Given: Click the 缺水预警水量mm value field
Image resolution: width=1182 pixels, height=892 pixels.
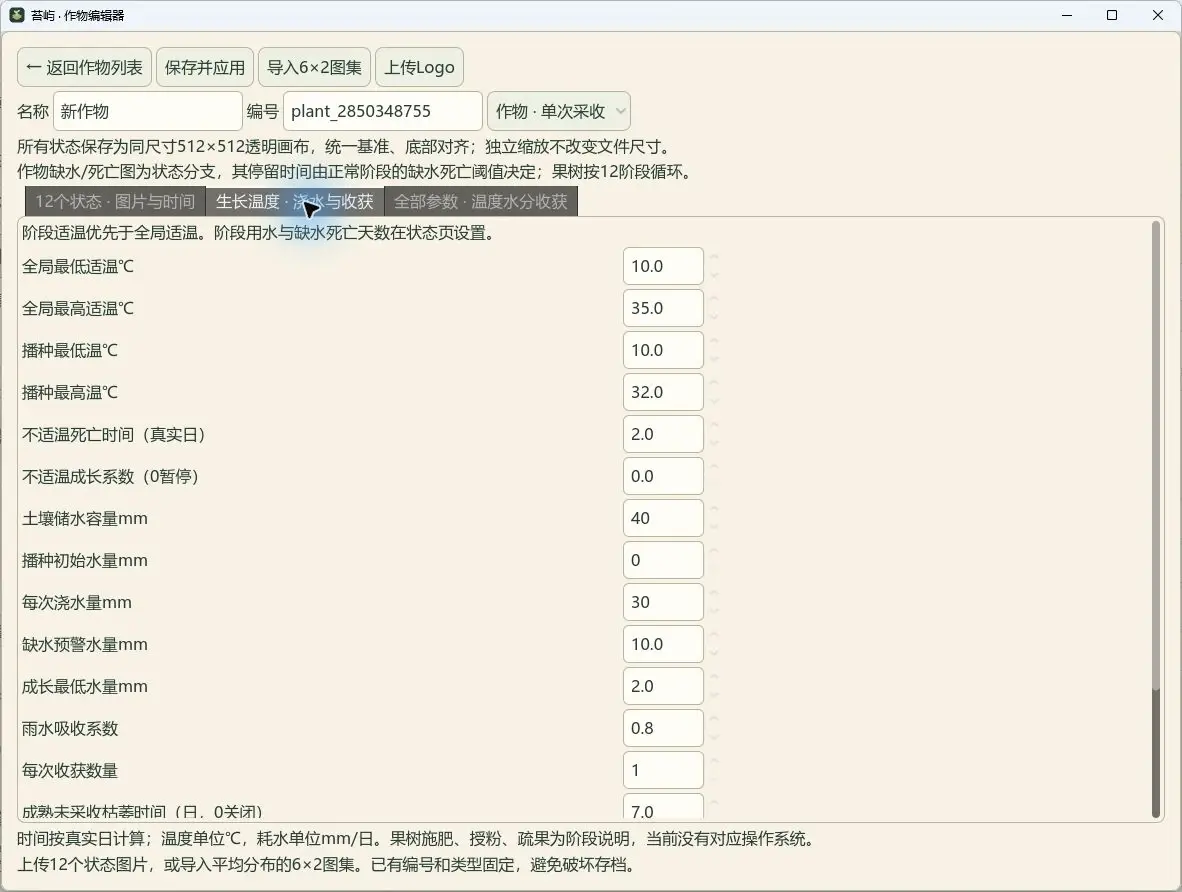Looking at the screenshot, I should [x=663, y=645].
